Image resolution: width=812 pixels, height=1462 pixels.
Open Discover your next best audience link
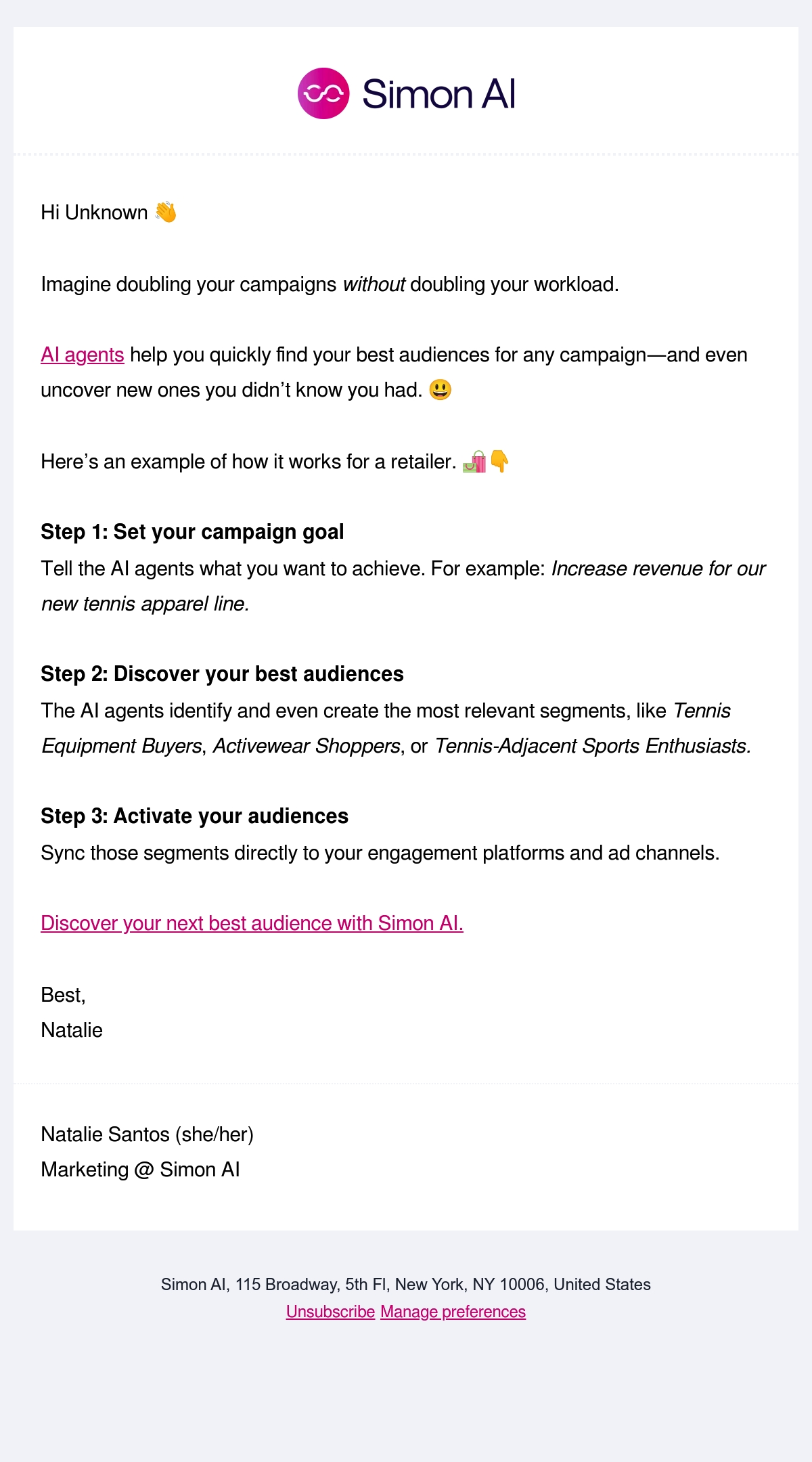[252, 923]
